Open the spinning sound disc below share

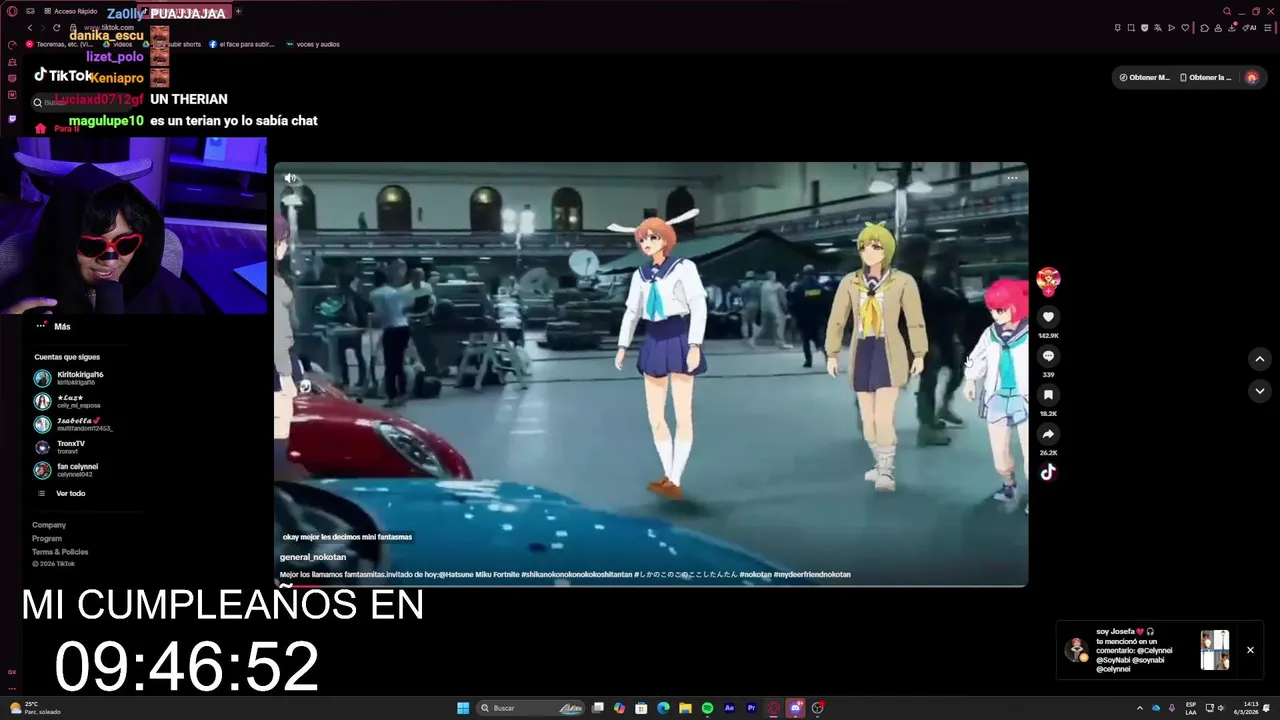1048,472
